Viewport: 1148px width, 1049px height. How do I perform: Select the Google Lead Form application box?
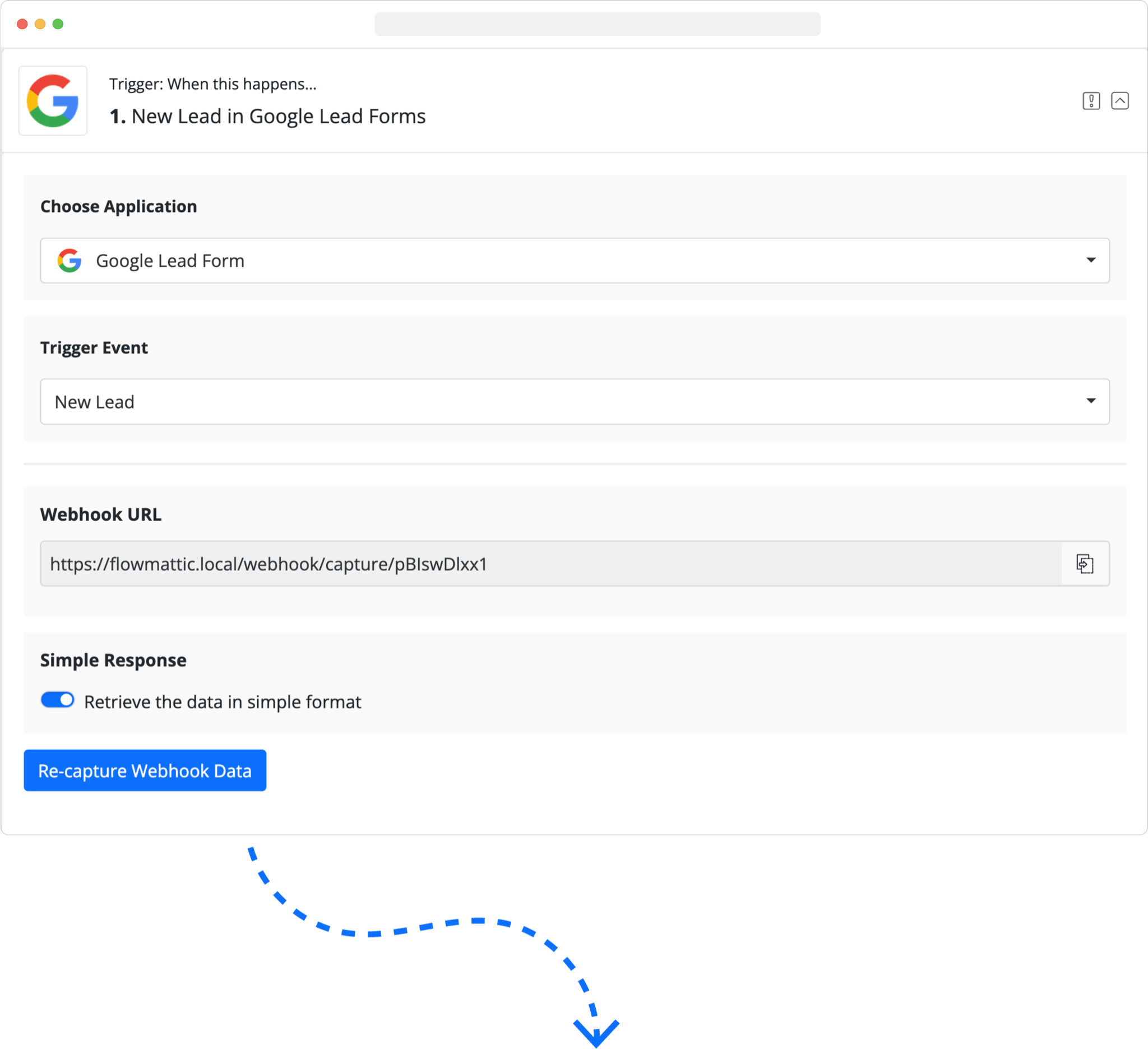575,261
